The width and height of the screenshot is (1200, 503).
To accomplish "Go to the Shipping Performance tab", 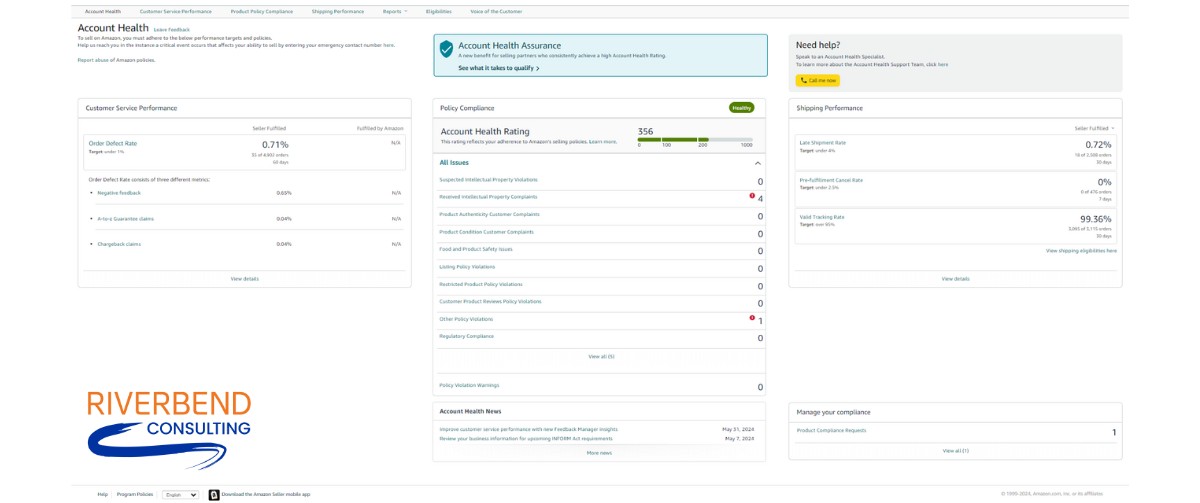I will (x=338, y=11).
